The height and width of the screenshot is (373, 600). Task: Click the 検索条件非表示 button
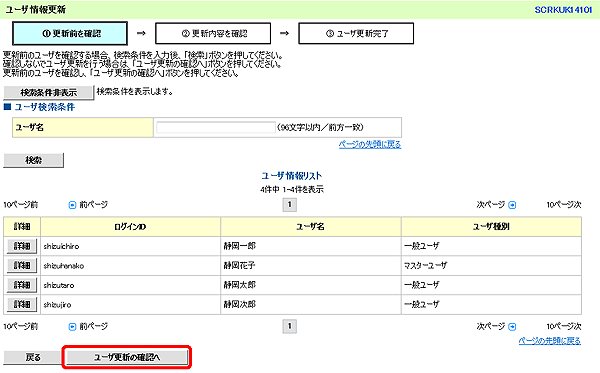coord(49,93)
